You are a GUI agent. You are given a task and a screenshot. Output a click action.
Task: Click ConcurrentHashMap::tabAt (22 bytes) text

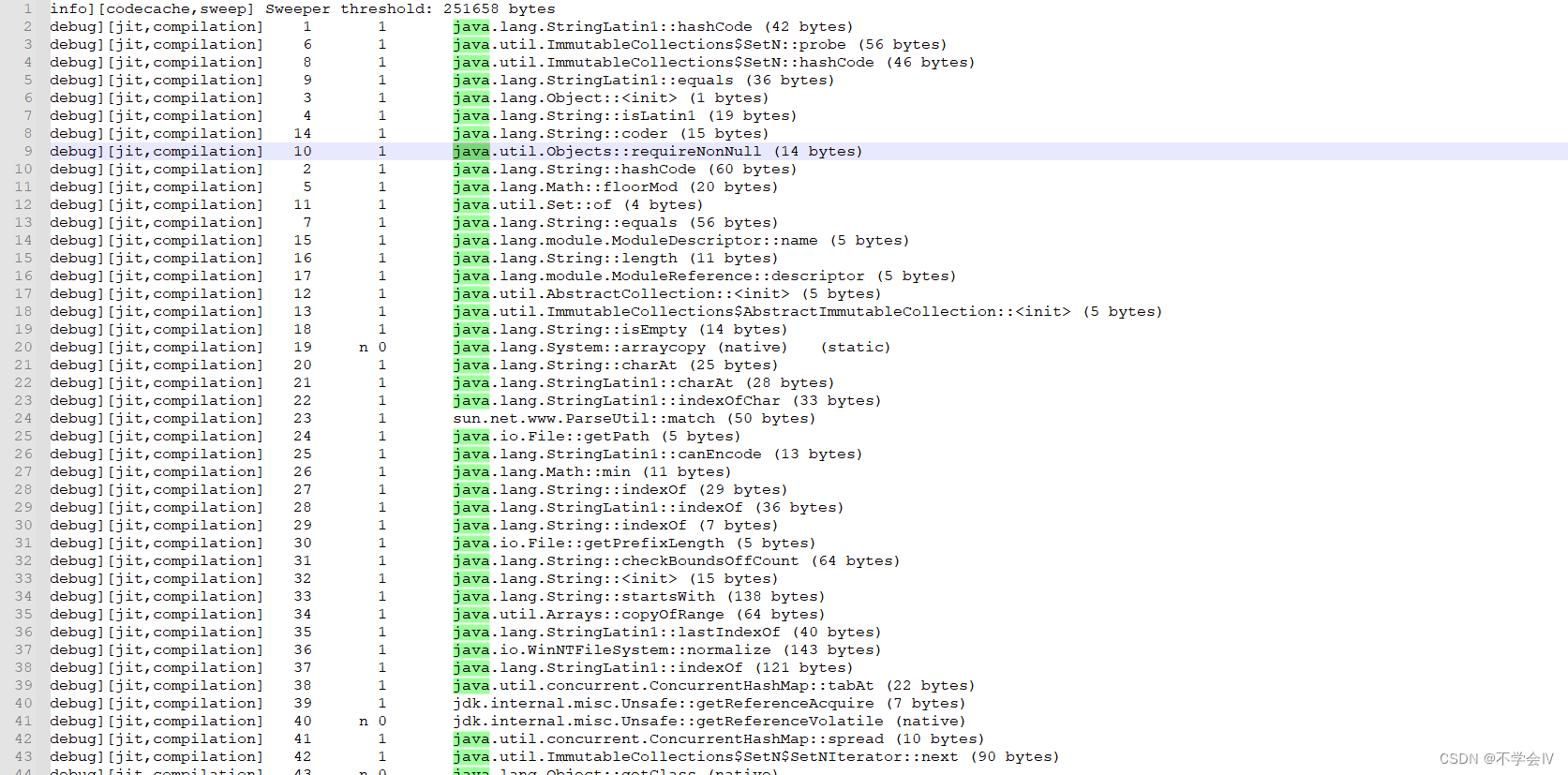click(713, 685)
